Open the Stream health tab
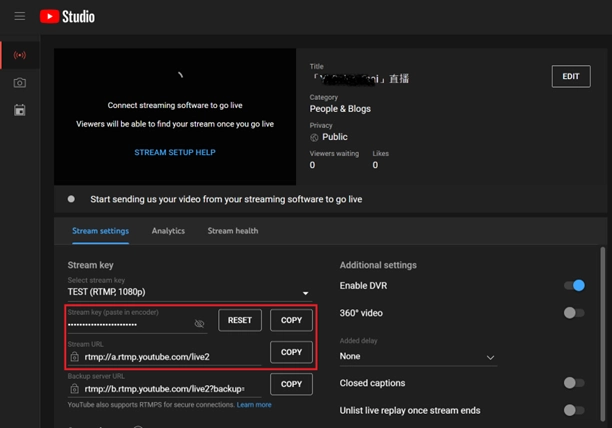Viewport: 612px width, 428px height. point(233,231)
